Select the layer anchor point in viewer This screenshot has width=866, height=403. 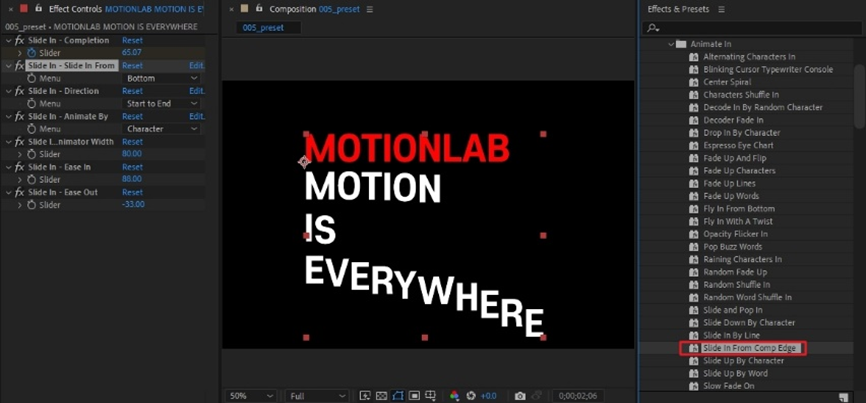[x=303, y=162]
